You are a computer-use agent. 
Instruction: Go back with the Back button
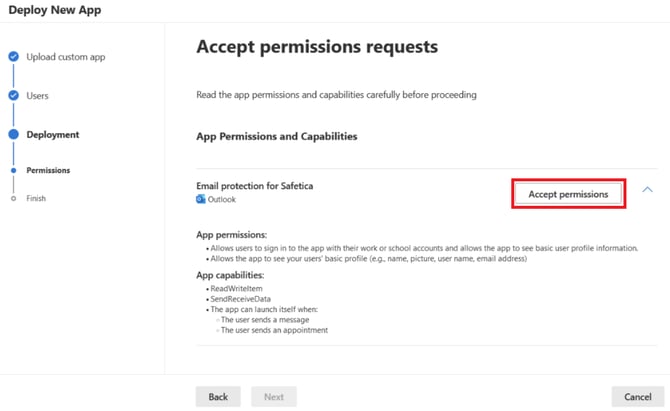(x=218, y=397)
